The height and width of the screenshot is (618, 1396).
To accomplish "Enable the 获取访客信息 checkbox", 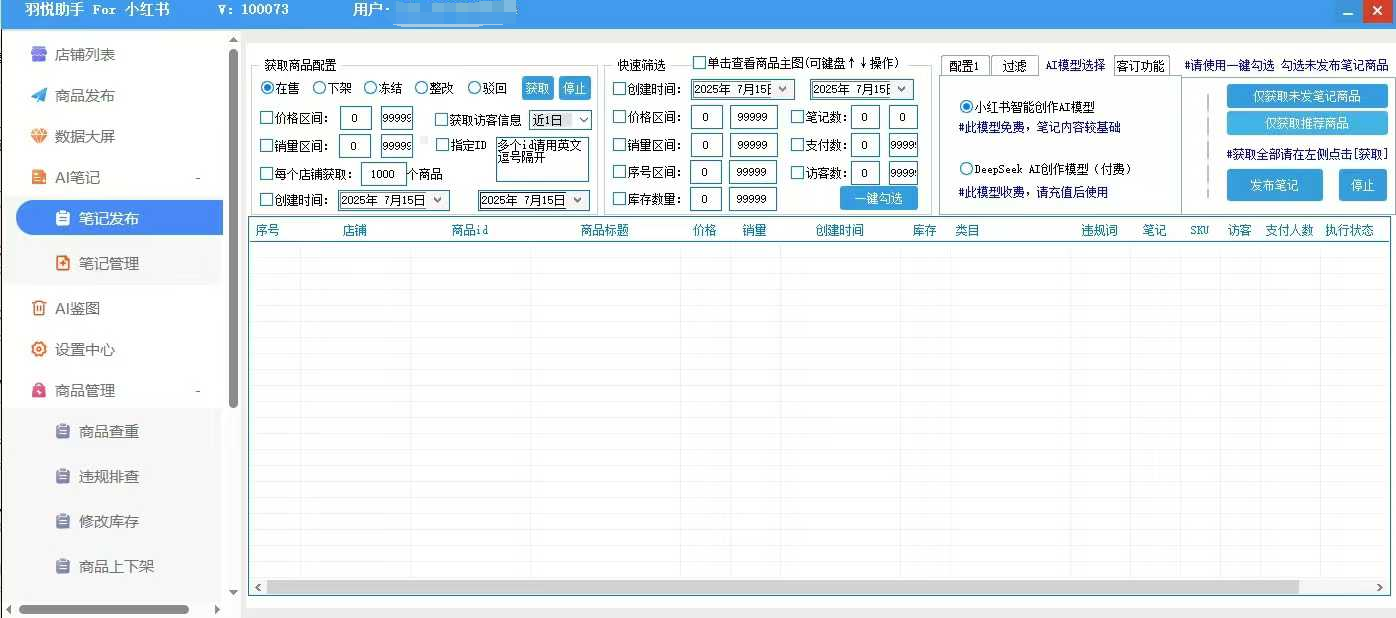I will point(442,120).
